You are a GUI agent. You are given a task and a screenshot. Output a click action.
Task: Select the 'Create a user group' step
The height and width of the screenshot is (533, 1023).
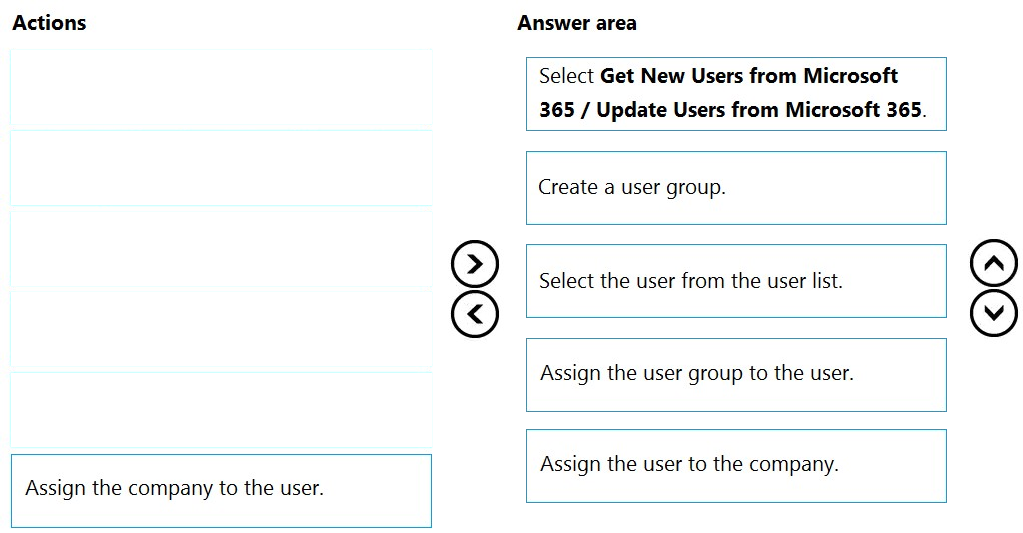point(736,188)
